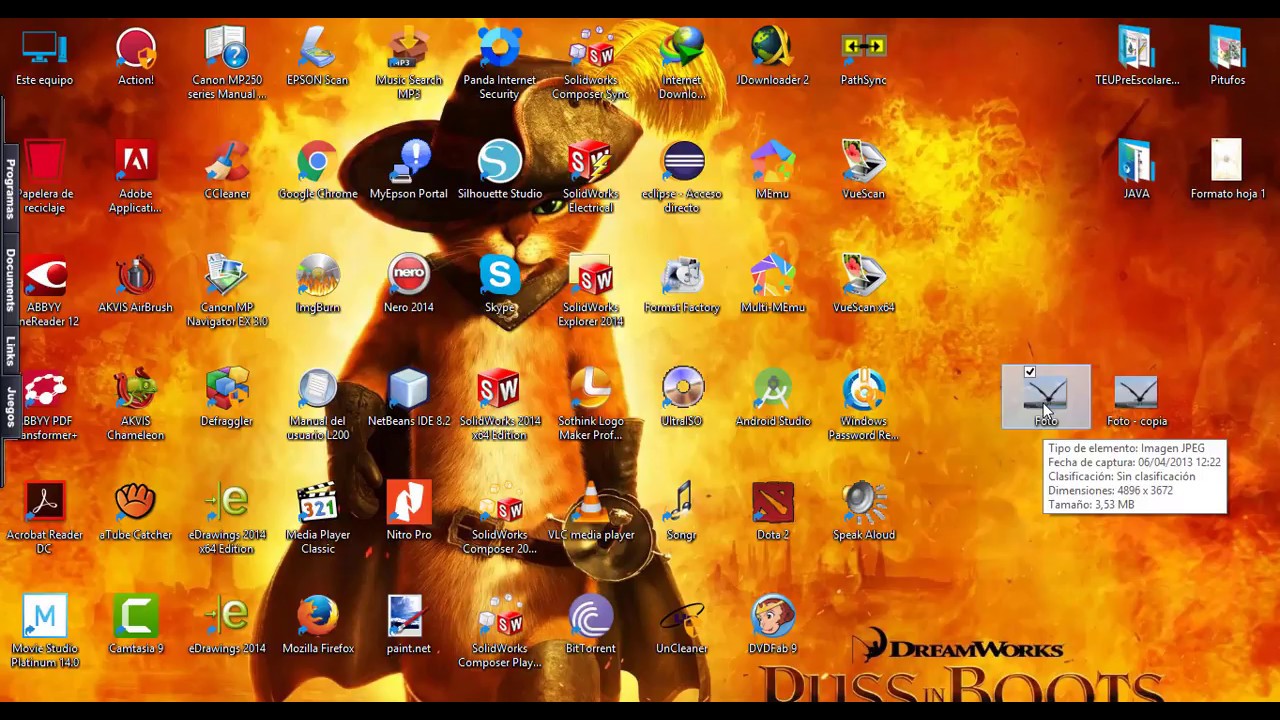The image size is (1280, 720).
Task: Select the PathSync icon
Action: click(x=864, y=48)
